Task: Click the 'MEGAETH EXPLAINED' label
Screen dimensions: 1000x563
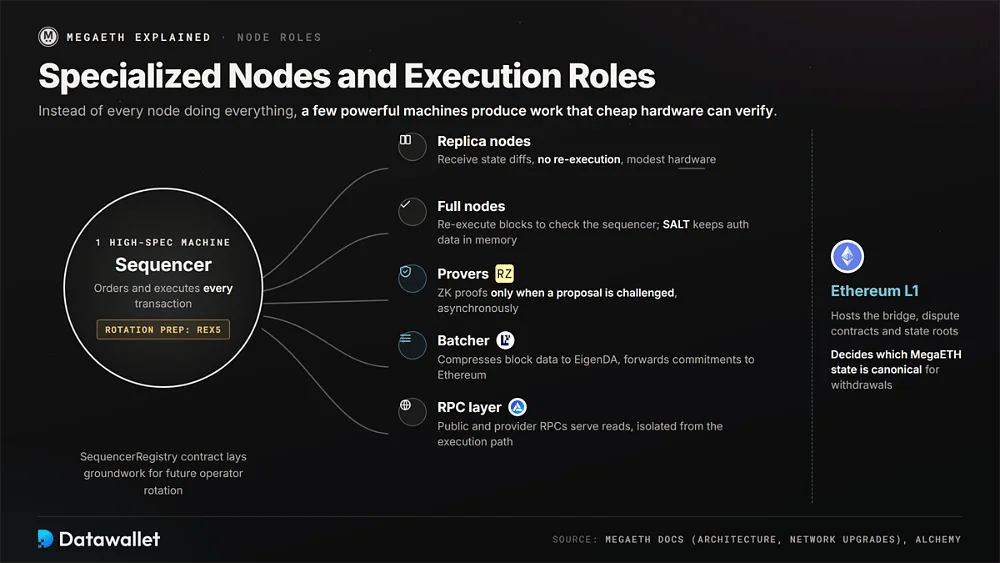Action: (138, 38)
